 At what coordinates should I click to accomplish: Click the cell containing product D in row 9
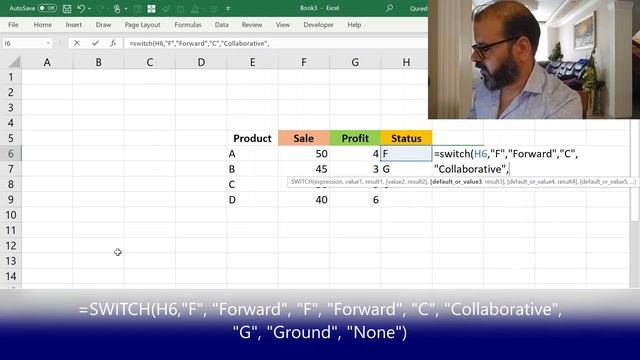pyautogui.click(x=253, y=200)
